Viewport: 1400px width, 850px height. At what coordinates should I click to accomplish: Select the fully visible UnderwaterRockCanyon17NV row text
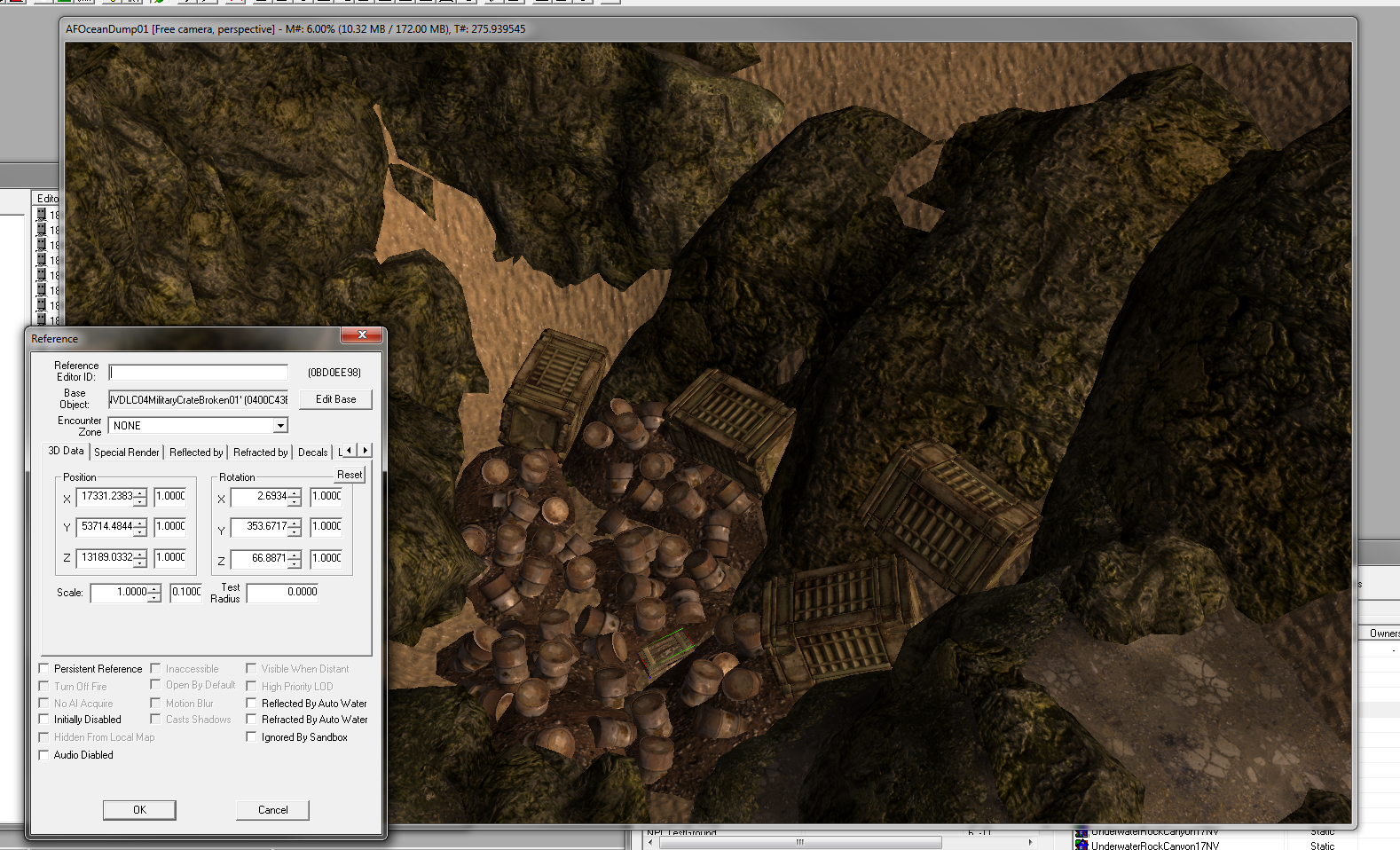click(1155, 846)
